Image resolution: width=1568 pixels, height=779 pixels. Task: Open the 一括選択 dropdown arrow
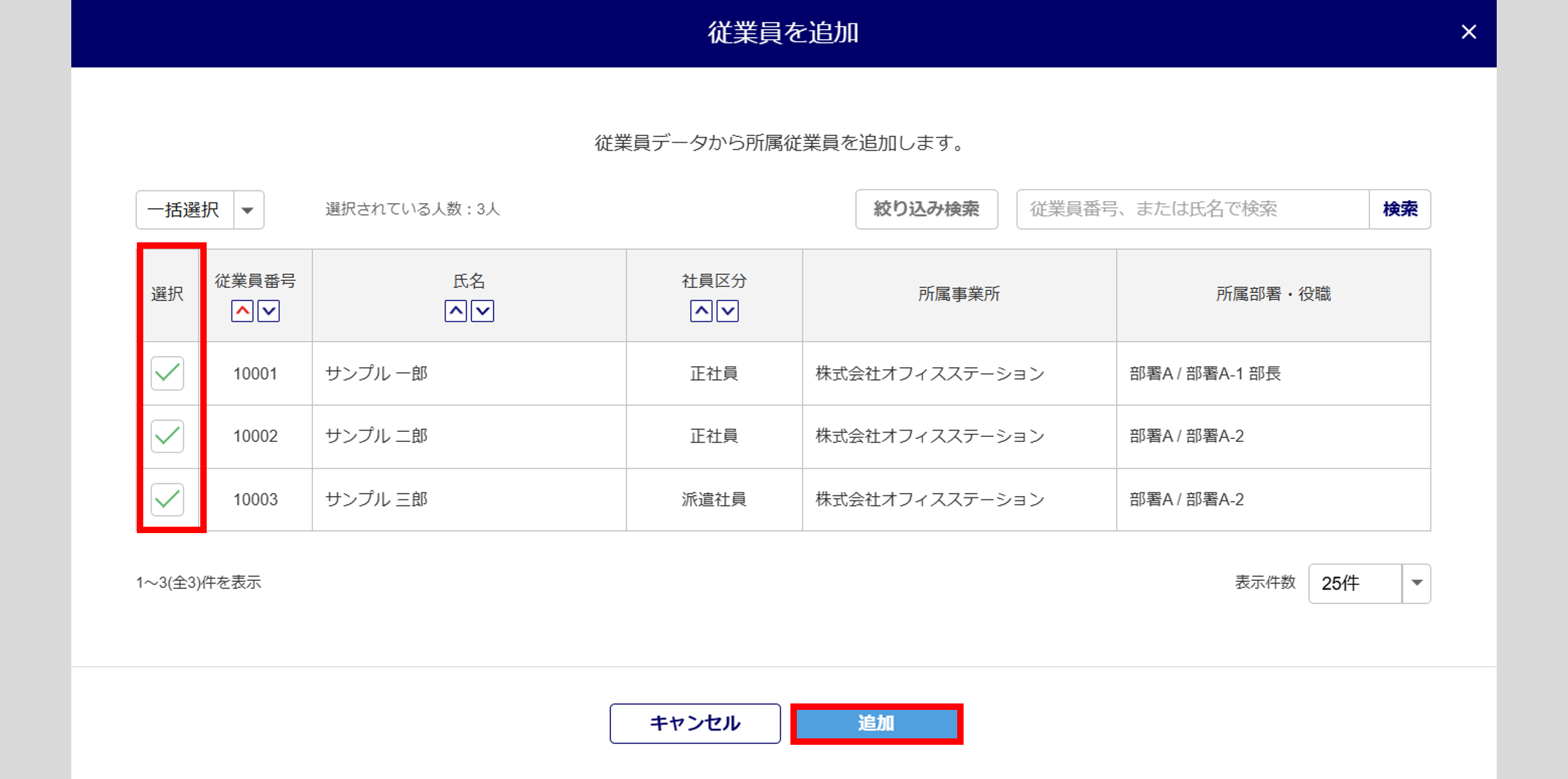[248, 210]
